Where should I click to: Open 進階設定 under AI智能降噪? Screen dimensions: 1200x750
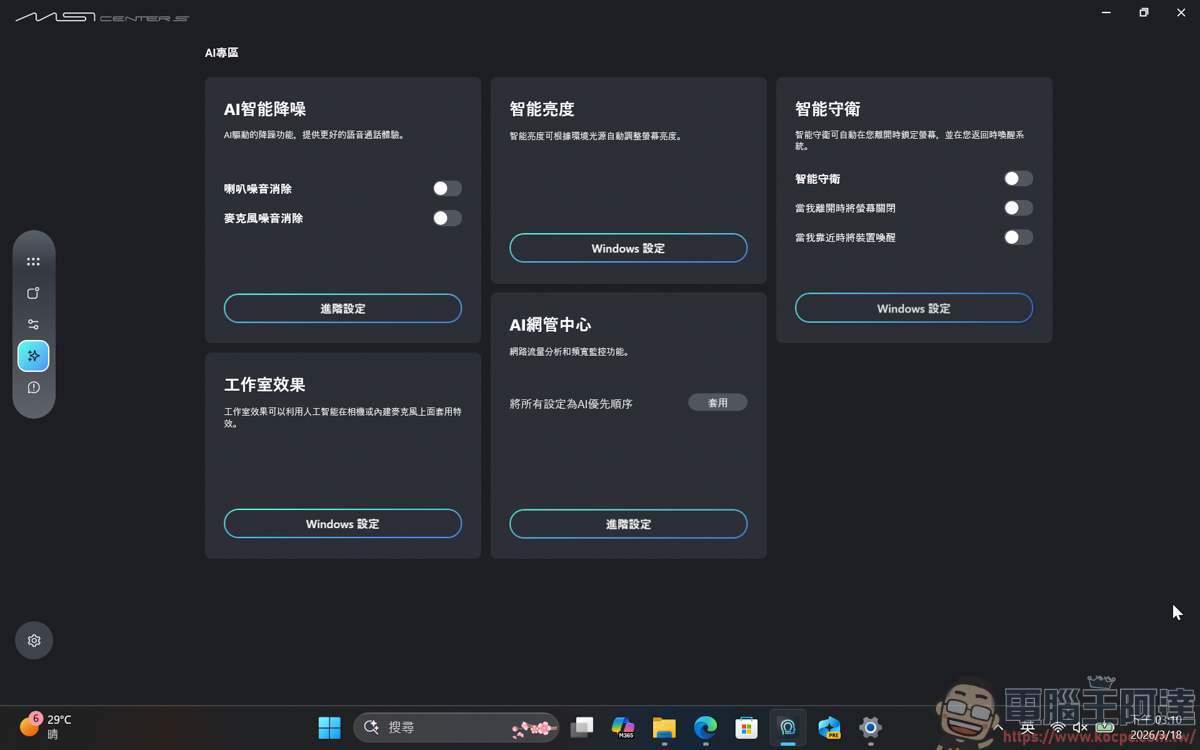pos(342,308)
